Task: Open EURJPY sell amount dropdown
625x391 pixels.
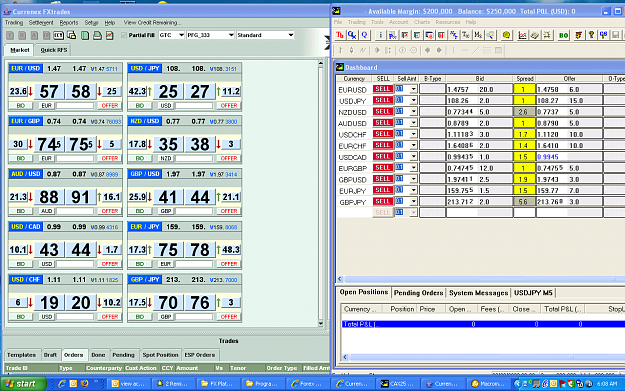Action: 413,191
